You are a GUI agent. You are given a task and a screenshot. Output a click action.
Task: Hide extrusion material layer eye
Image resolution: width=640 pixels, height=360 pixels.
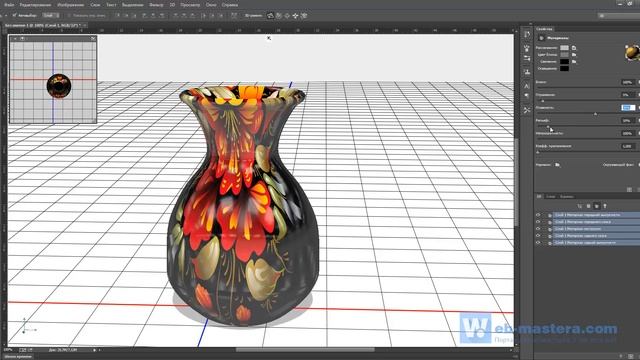[538, 229]
